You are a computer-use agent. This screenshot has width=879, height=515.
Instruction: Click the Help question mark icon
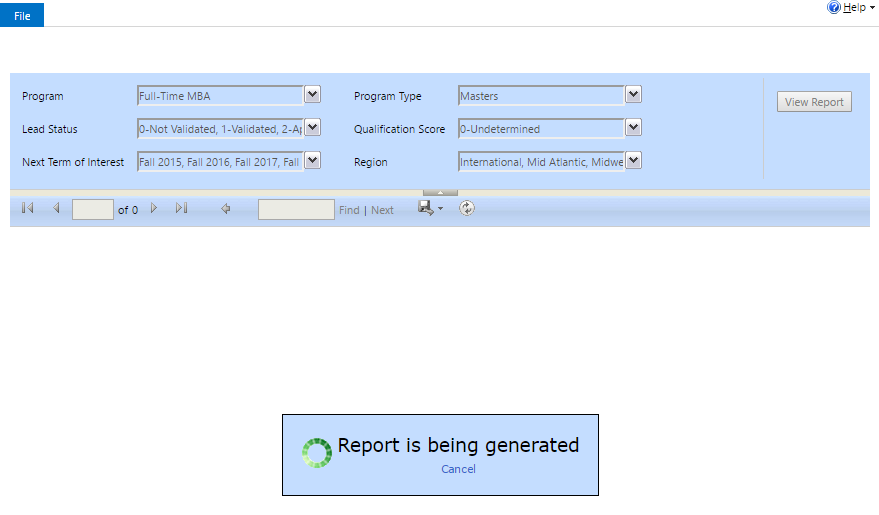pyautogui.click(x=833, y=7)
